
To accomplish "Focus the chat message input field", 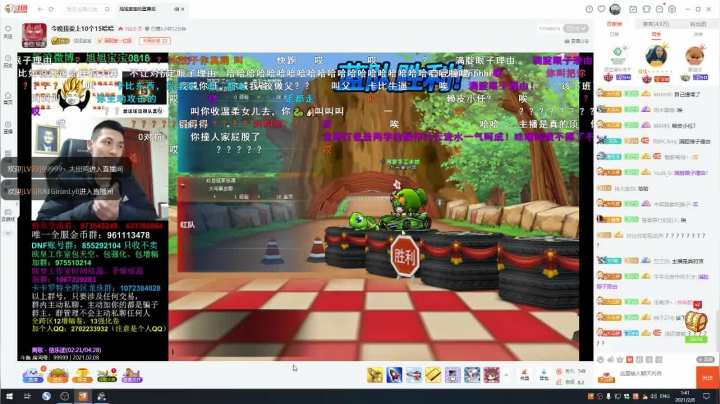I will coord(656,374).
